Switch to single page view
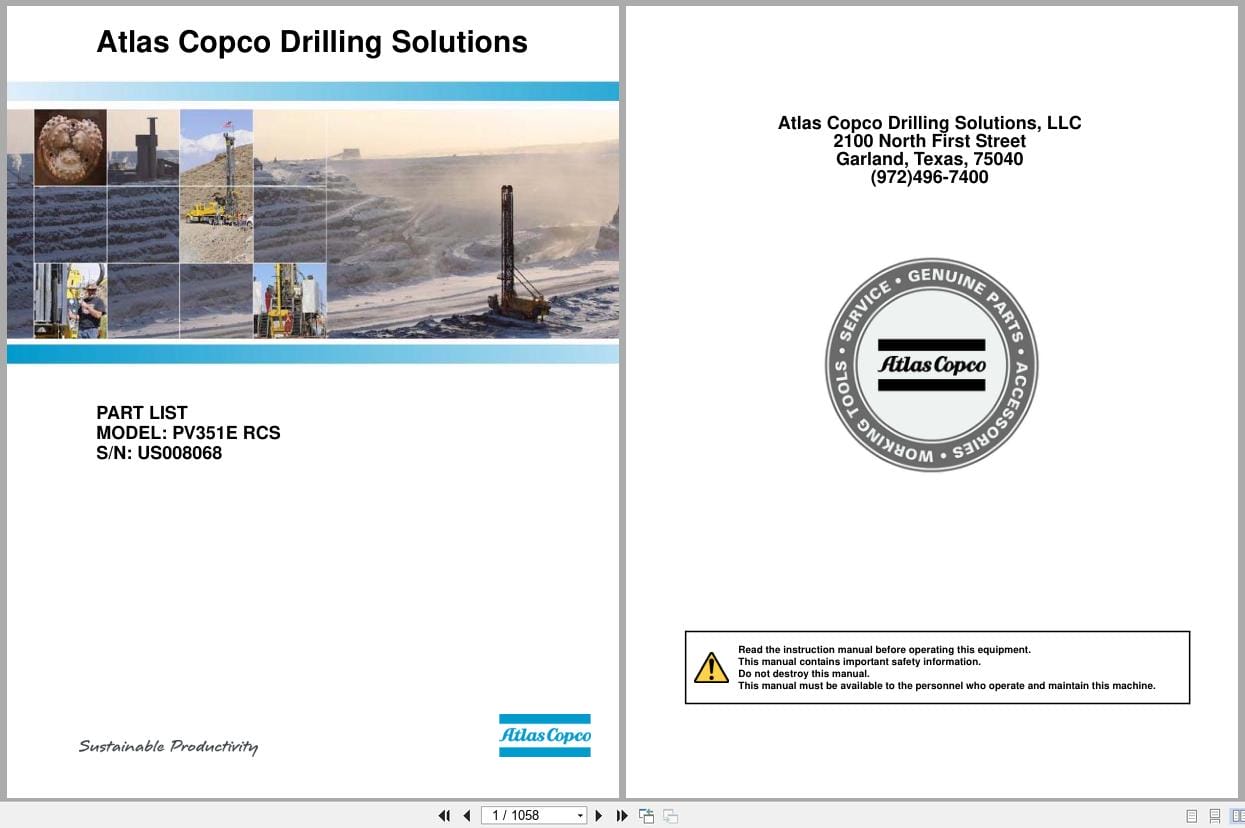Screen dimensions: 1245x828 [1191, 816]
